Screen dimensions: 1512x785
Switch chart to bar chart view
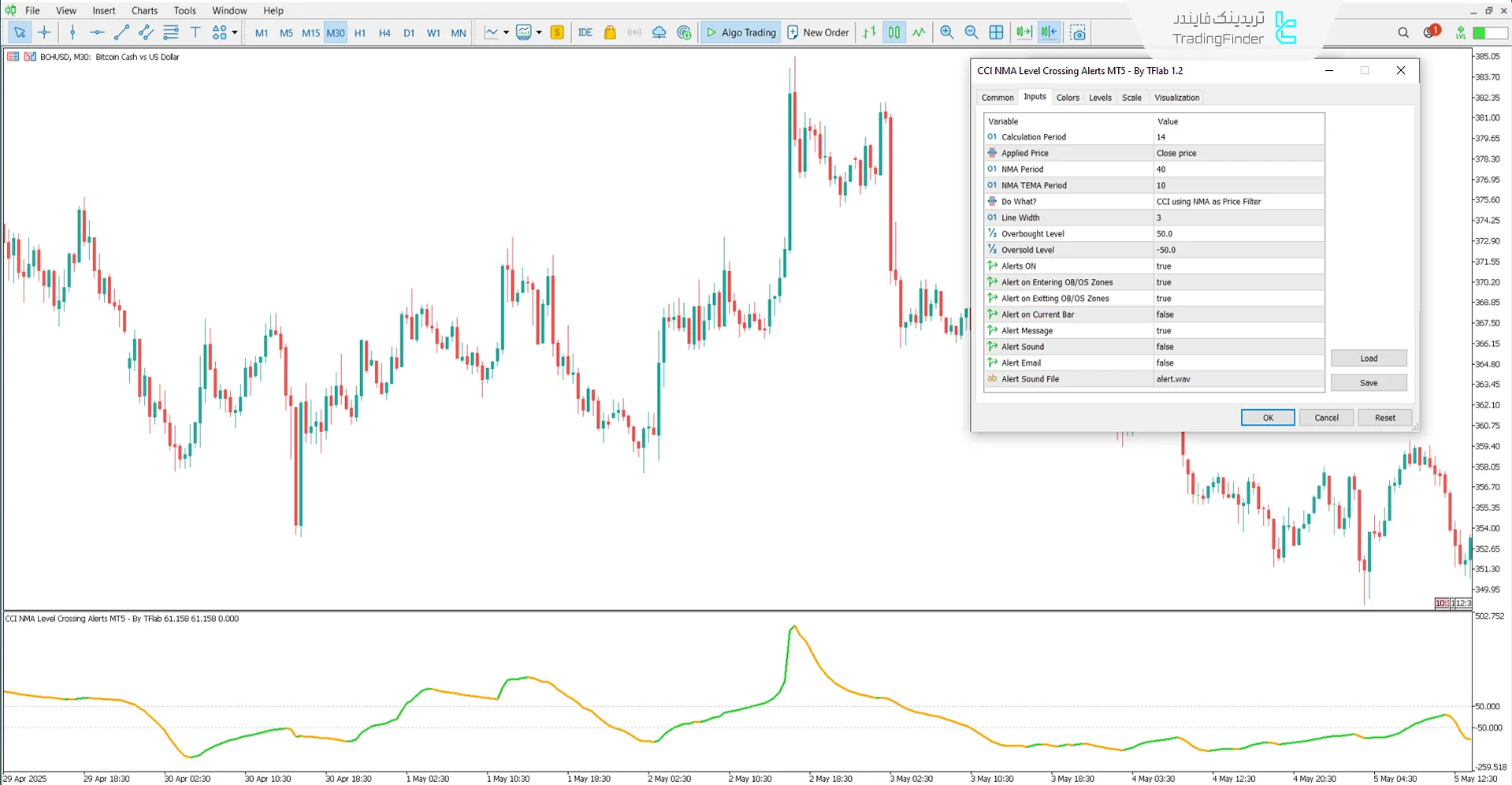[869, 32]
